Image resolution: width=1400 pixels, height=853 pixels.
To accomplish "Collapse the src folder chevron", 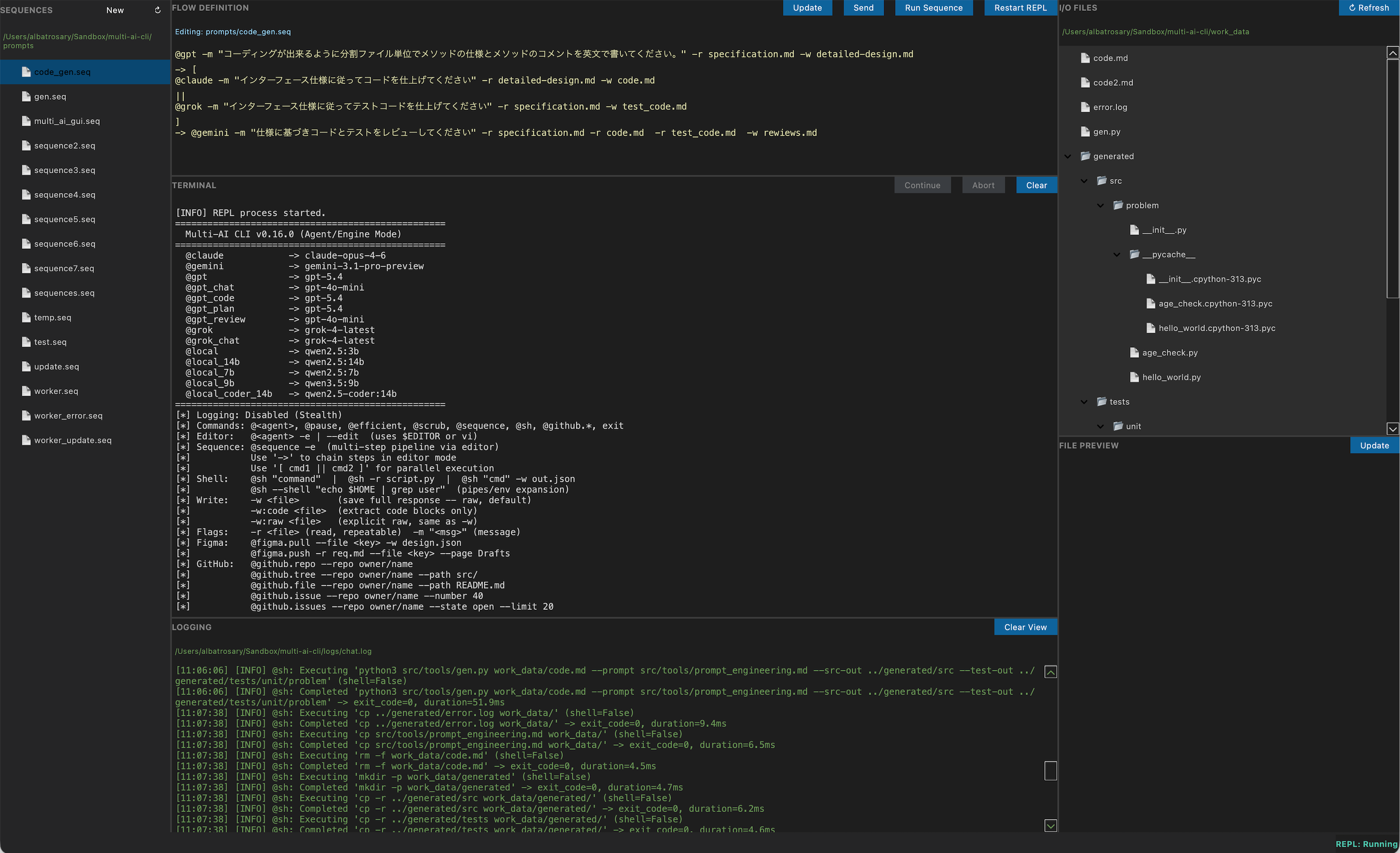I will [1084, 181].
